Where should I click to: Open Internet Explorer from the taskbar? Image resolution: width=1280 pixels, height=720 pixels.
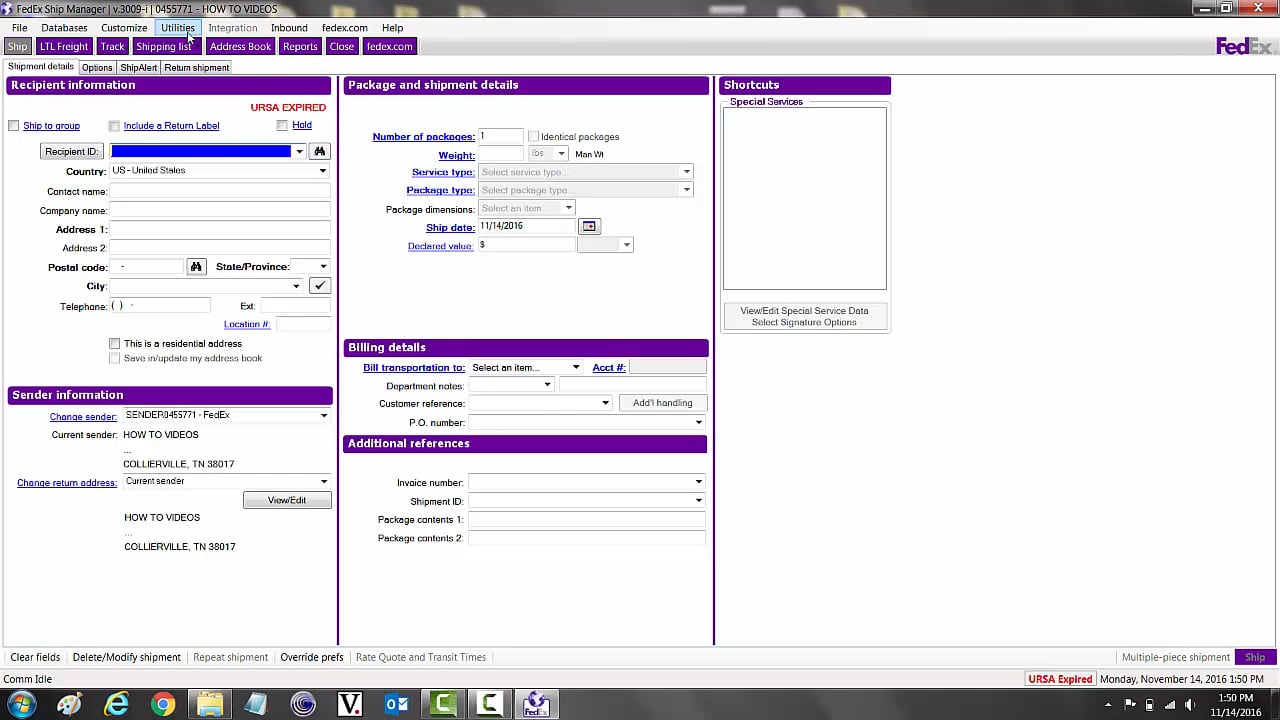tap(117, 705)
